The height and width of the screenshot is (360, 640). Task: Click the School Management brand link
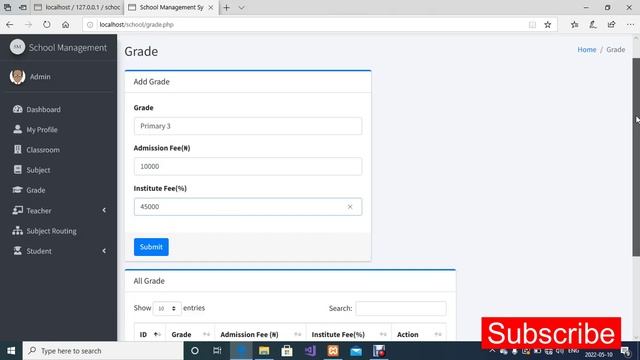pos(68,47)
